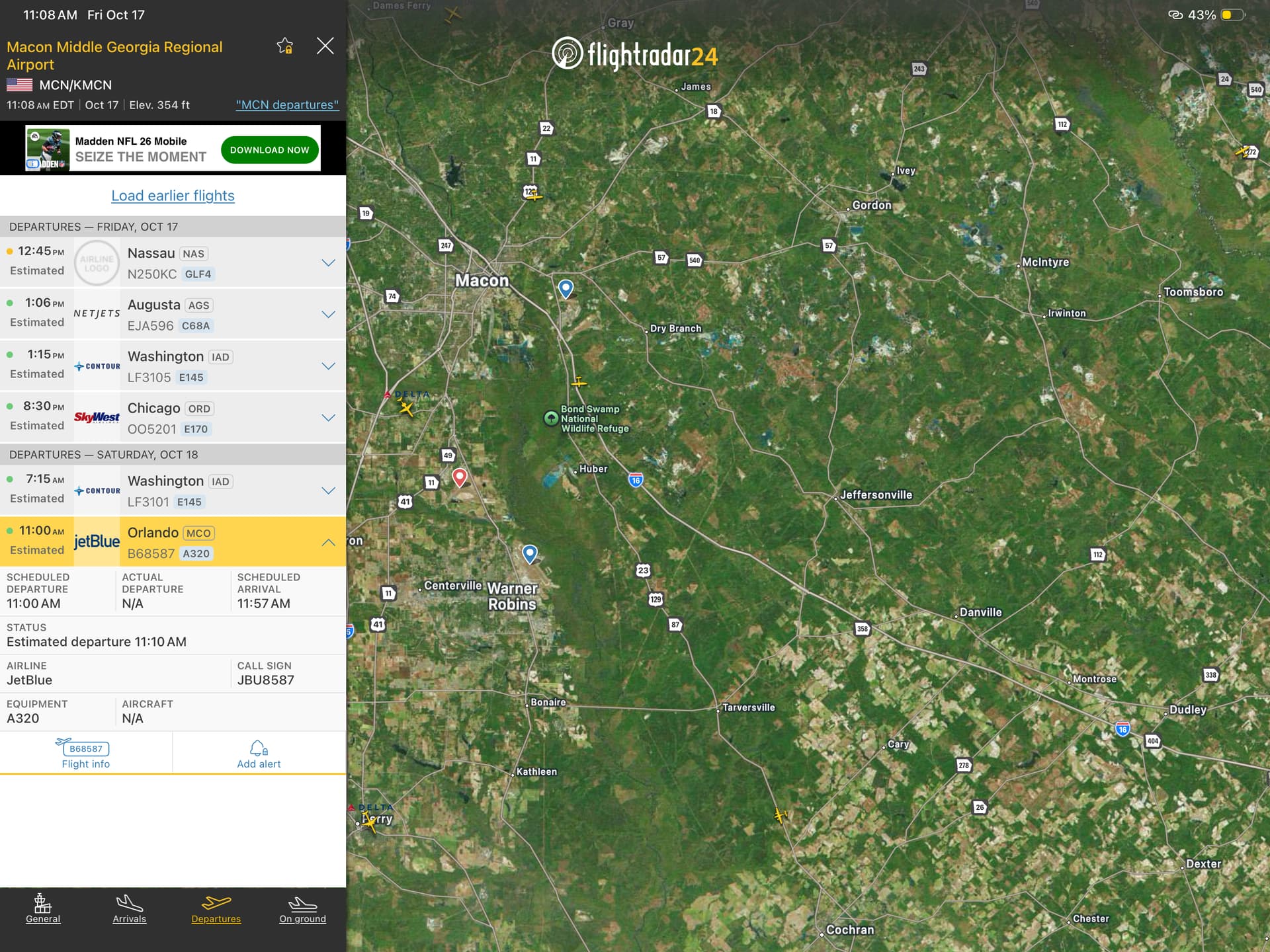Viewport: 1270px width, 952px height.
Task: Select the blue pin east of Macon
Action: (x=566, y=288)
